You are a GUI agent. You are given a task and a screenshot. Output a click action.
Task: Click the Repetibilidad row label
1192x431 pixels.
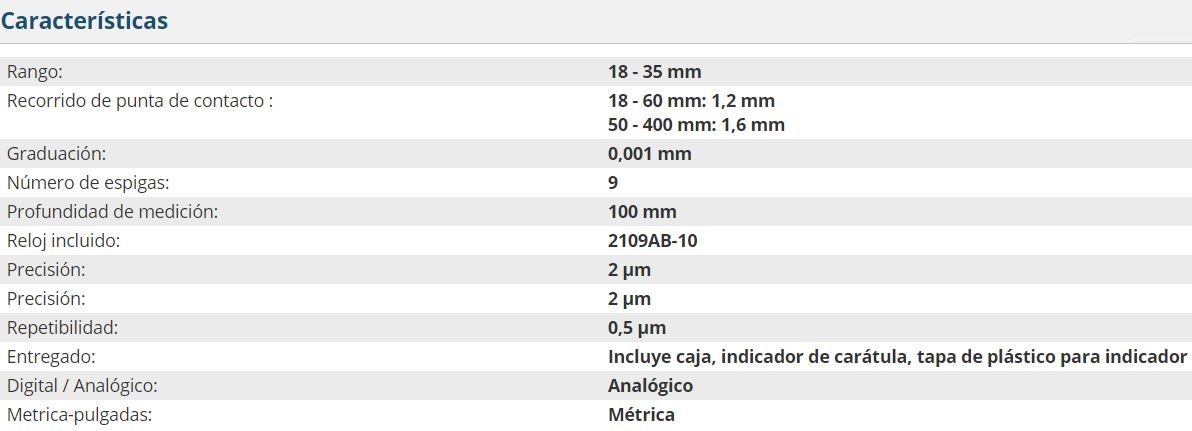pos(62,328)
